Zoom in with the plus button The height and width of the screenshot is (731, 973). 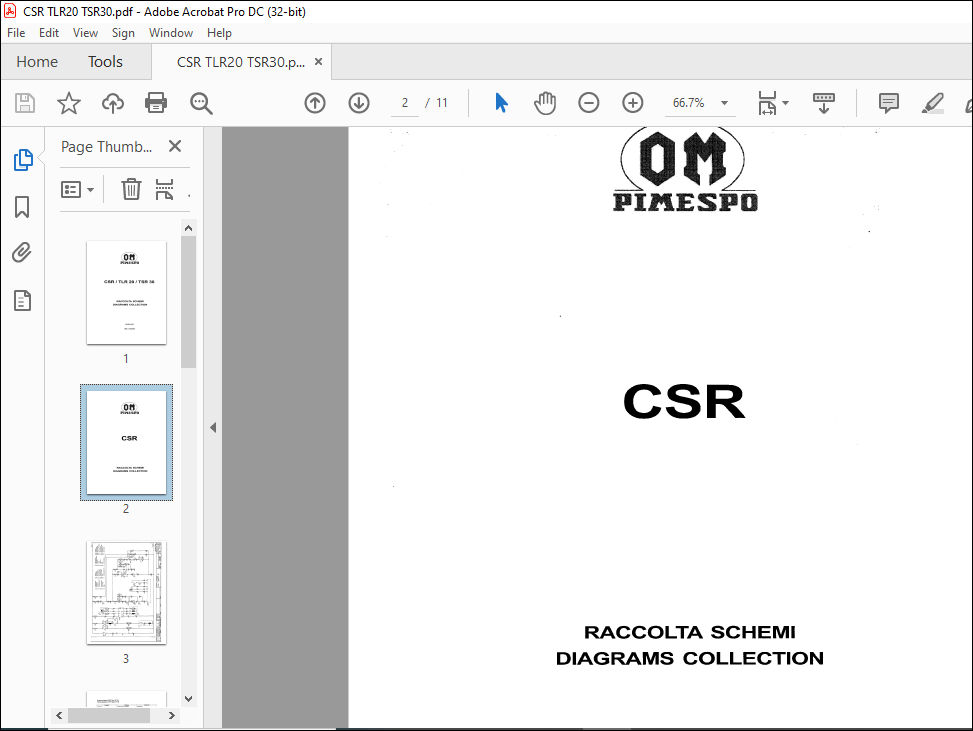point(632,103)
